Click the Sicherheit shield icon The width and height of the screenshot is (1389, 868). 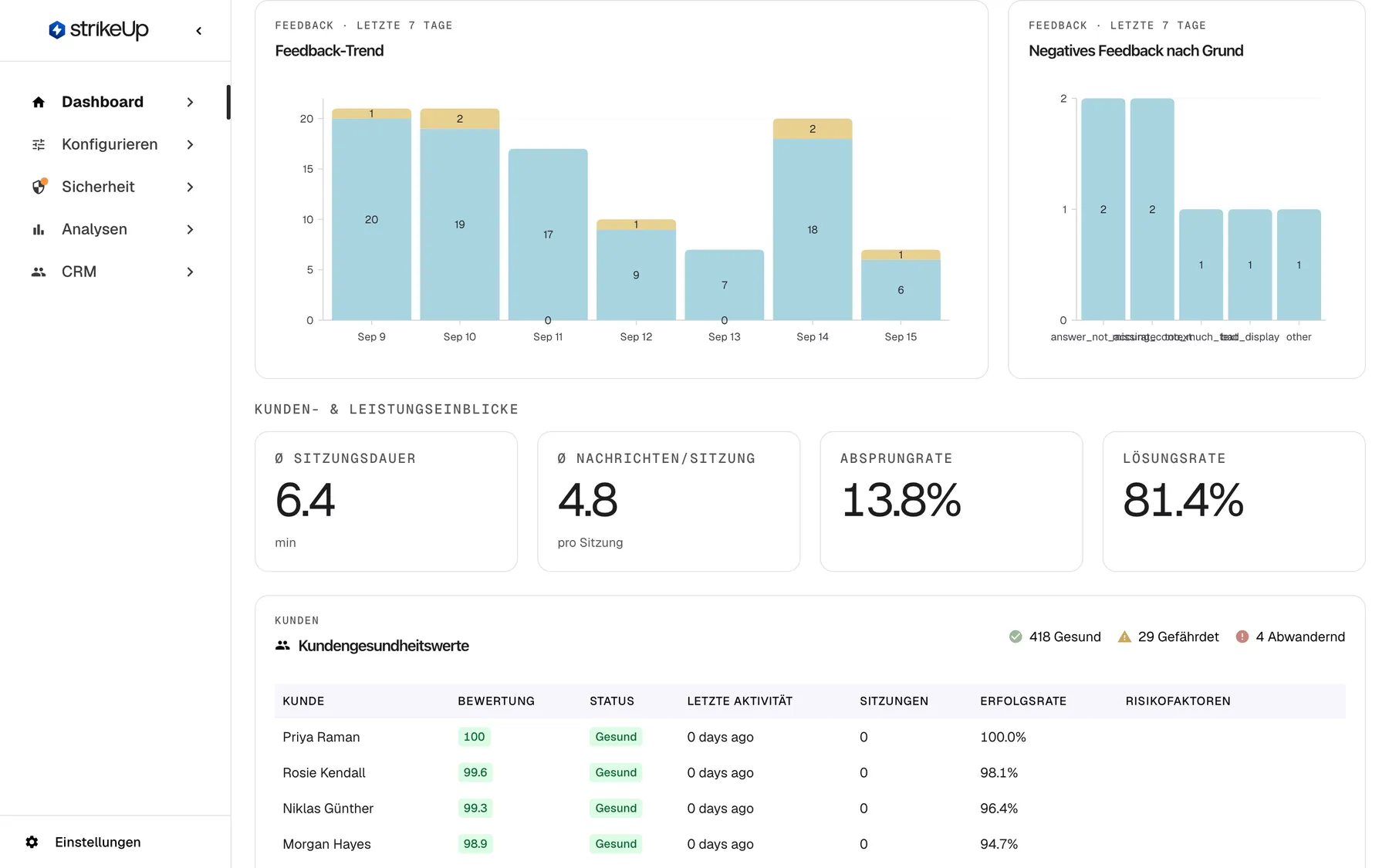click(39, 187)
